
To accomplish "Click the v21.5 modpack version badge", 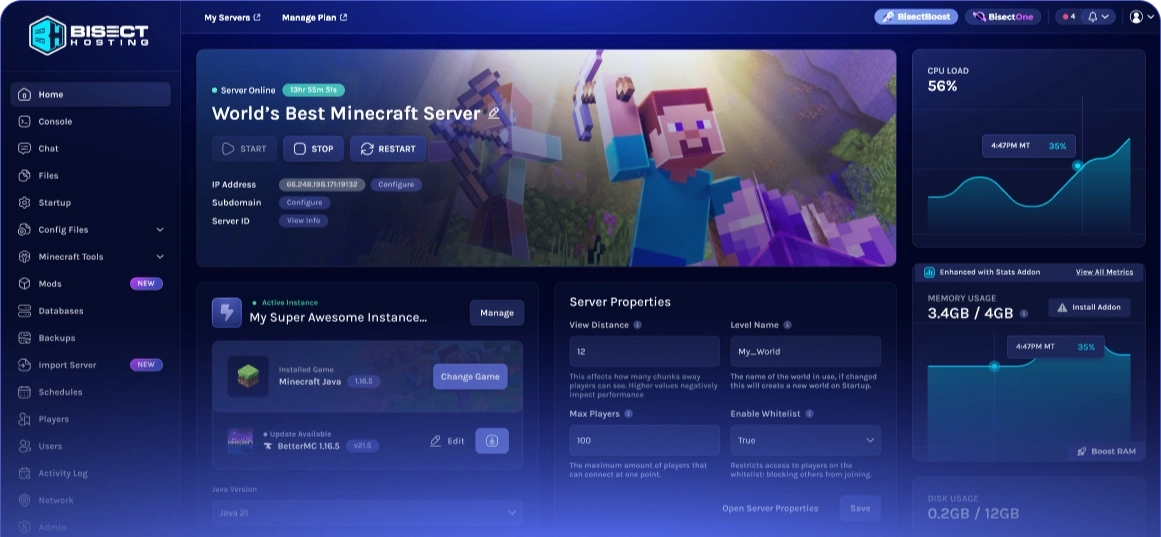I will [x=363, y=446].
